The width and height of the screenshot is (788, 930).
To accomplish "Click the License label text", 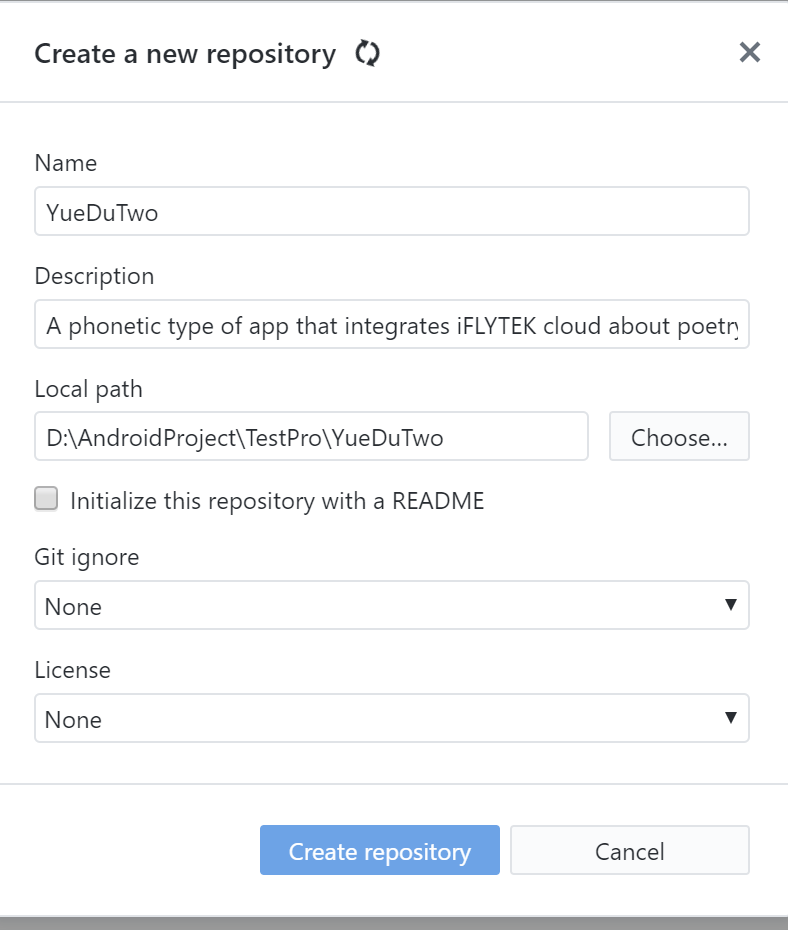I will (x=72, y=670).
